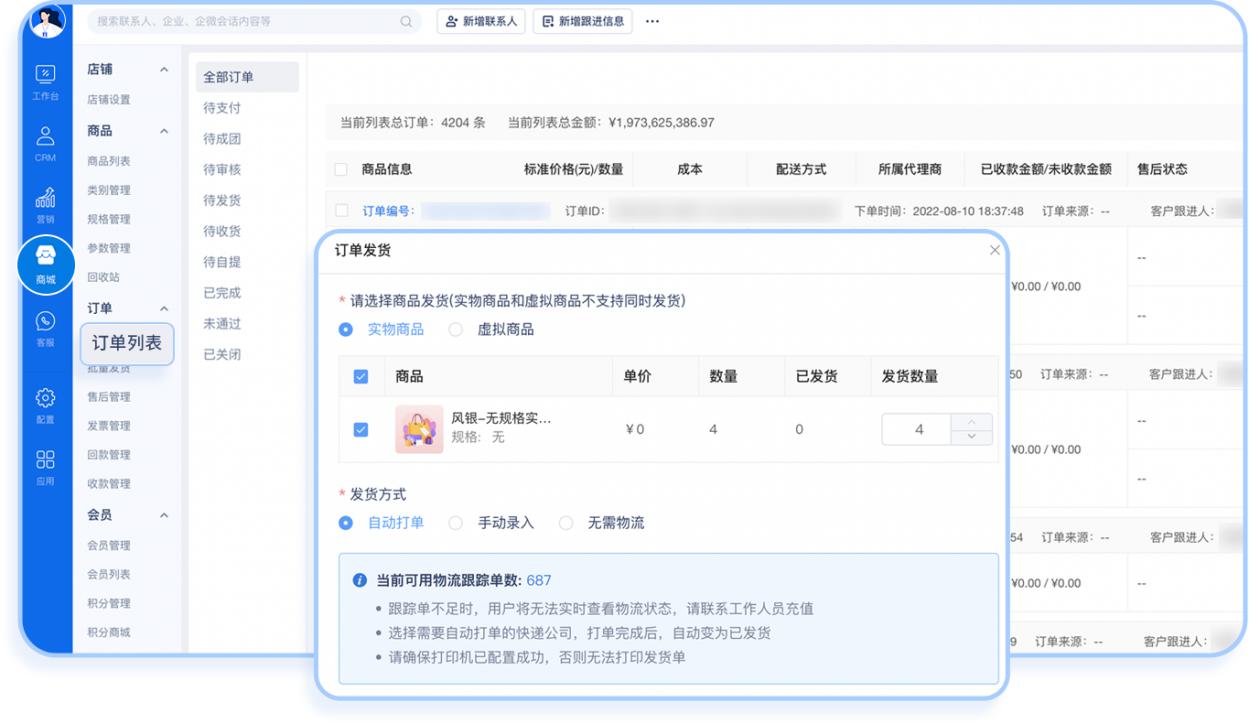Screen dimensions: 1249x724
Task: Select the 虚拟商品 radio button
Action: coord(455,330)
